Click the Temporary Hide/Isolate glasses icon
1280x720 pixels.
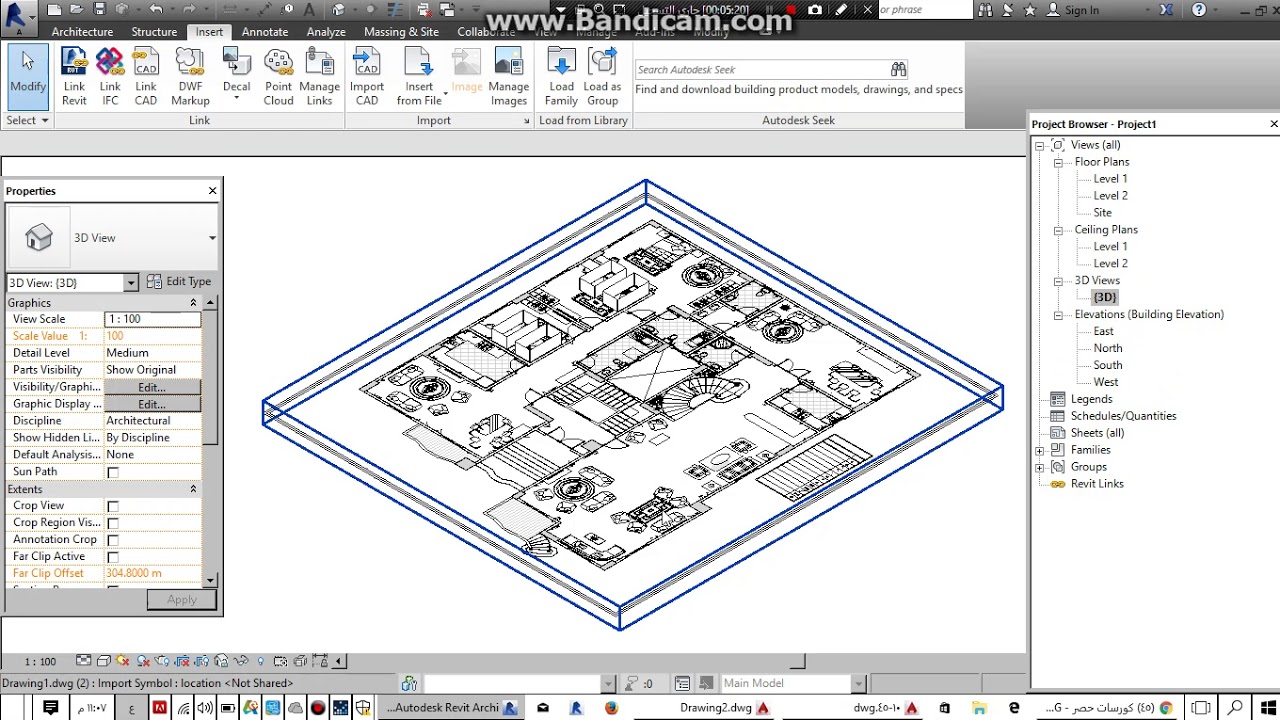[241, 661]
